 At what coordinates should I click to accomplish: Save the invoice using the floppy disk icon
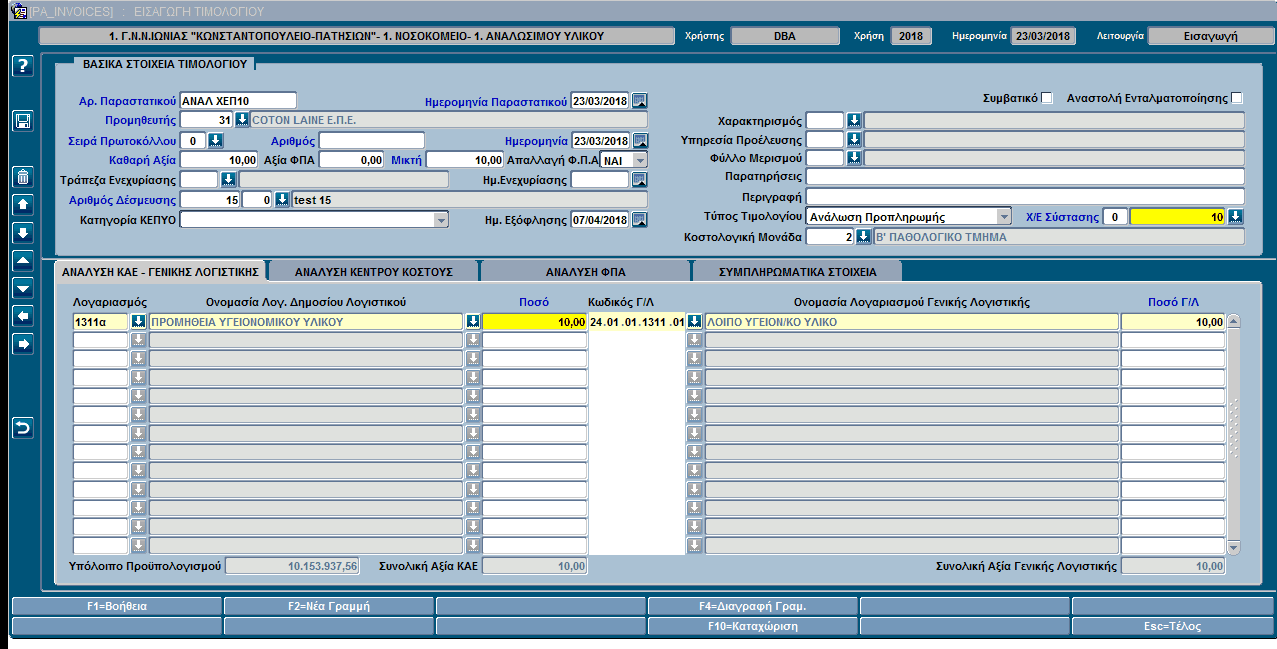pos(22,121)
